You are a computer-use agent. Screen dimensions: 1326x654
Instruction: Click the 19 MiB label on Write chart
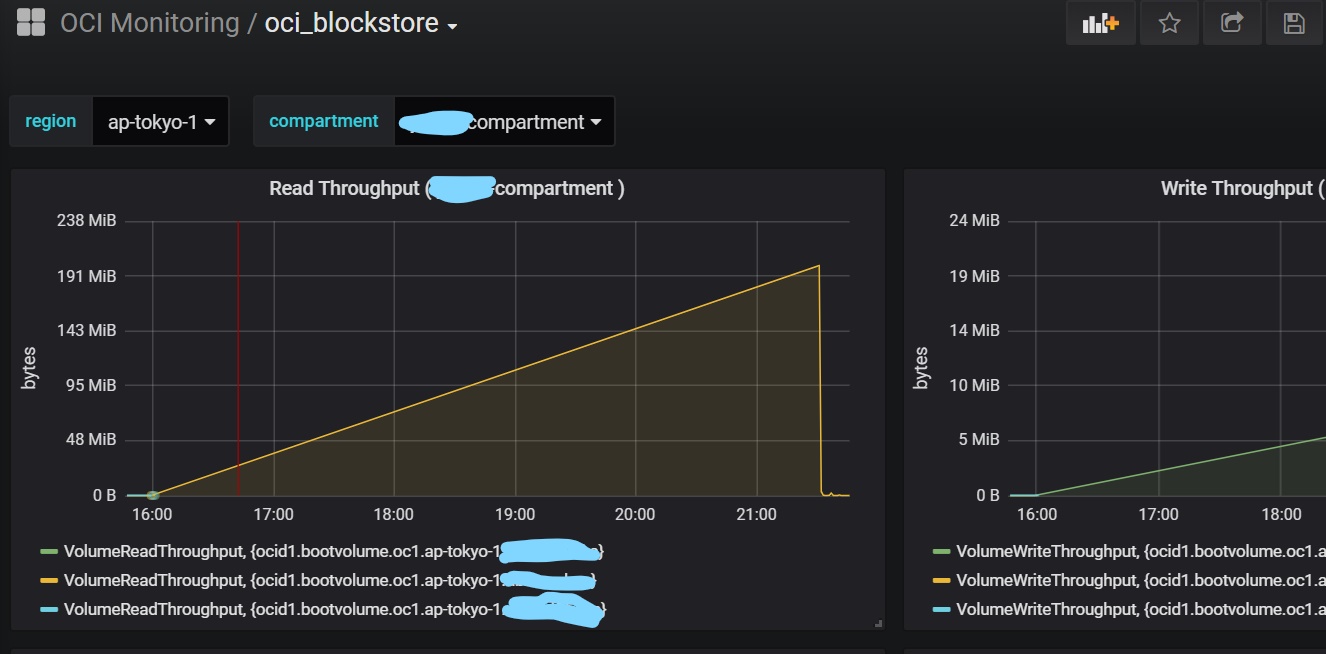click(x=975, y=276)
